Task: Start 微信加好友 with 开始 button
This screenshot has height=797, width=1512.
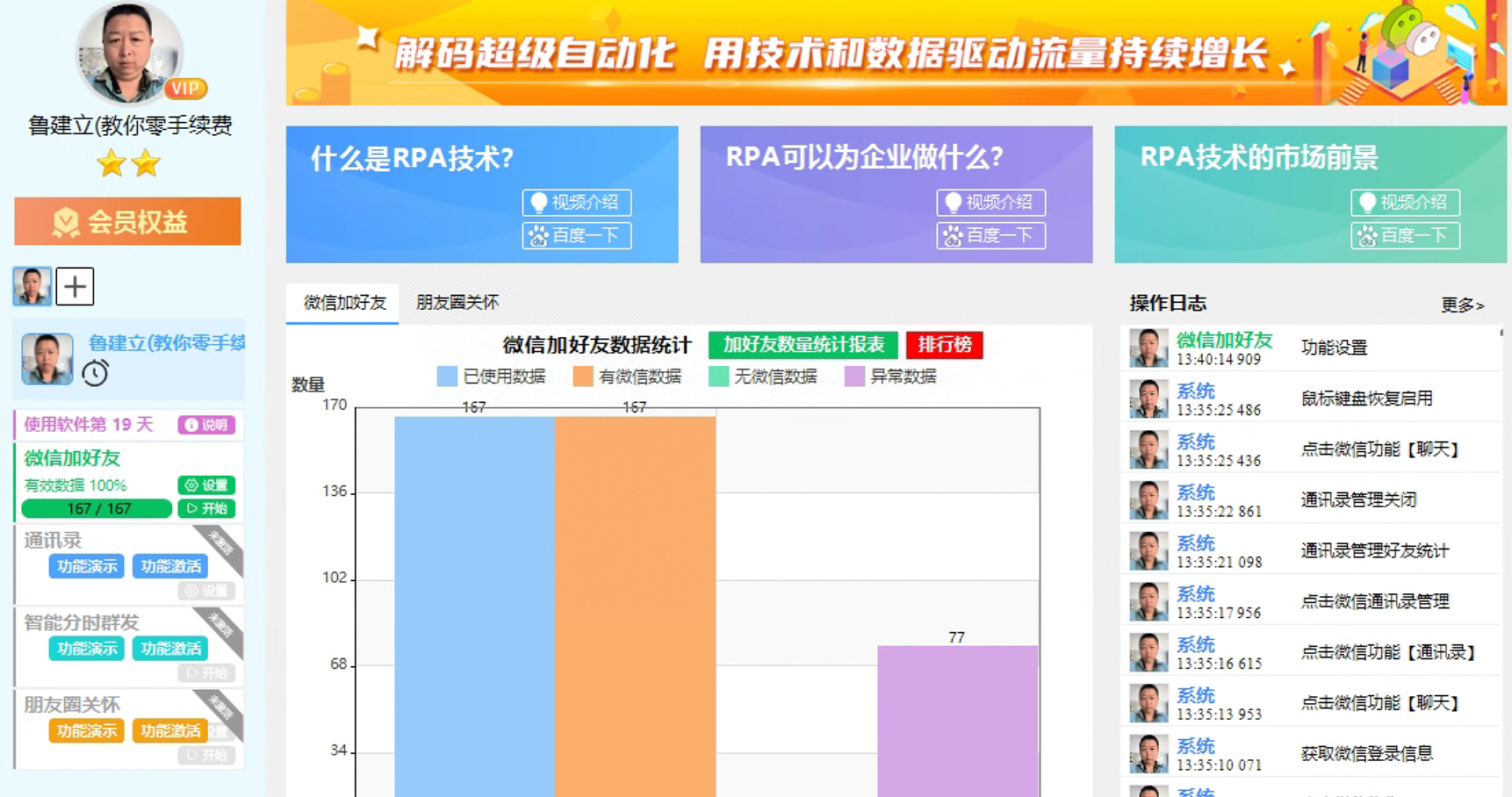Action: pos(206,508)
